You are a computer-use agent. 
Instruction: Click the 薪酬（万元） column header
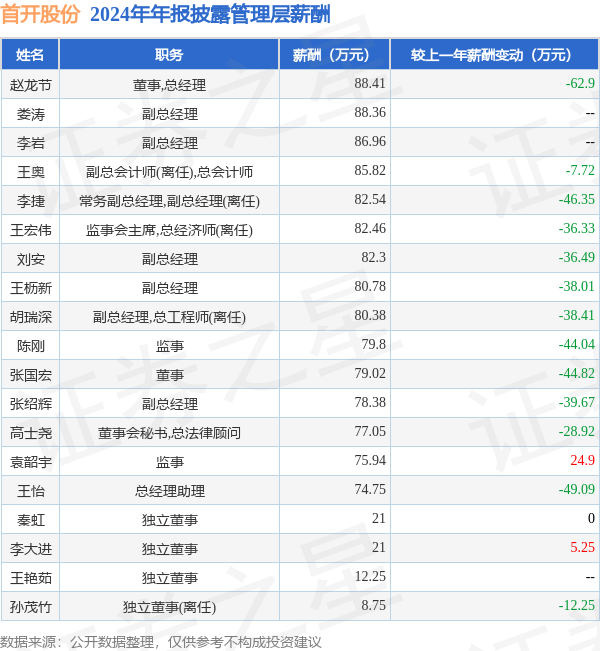click(x=335, y=54)
